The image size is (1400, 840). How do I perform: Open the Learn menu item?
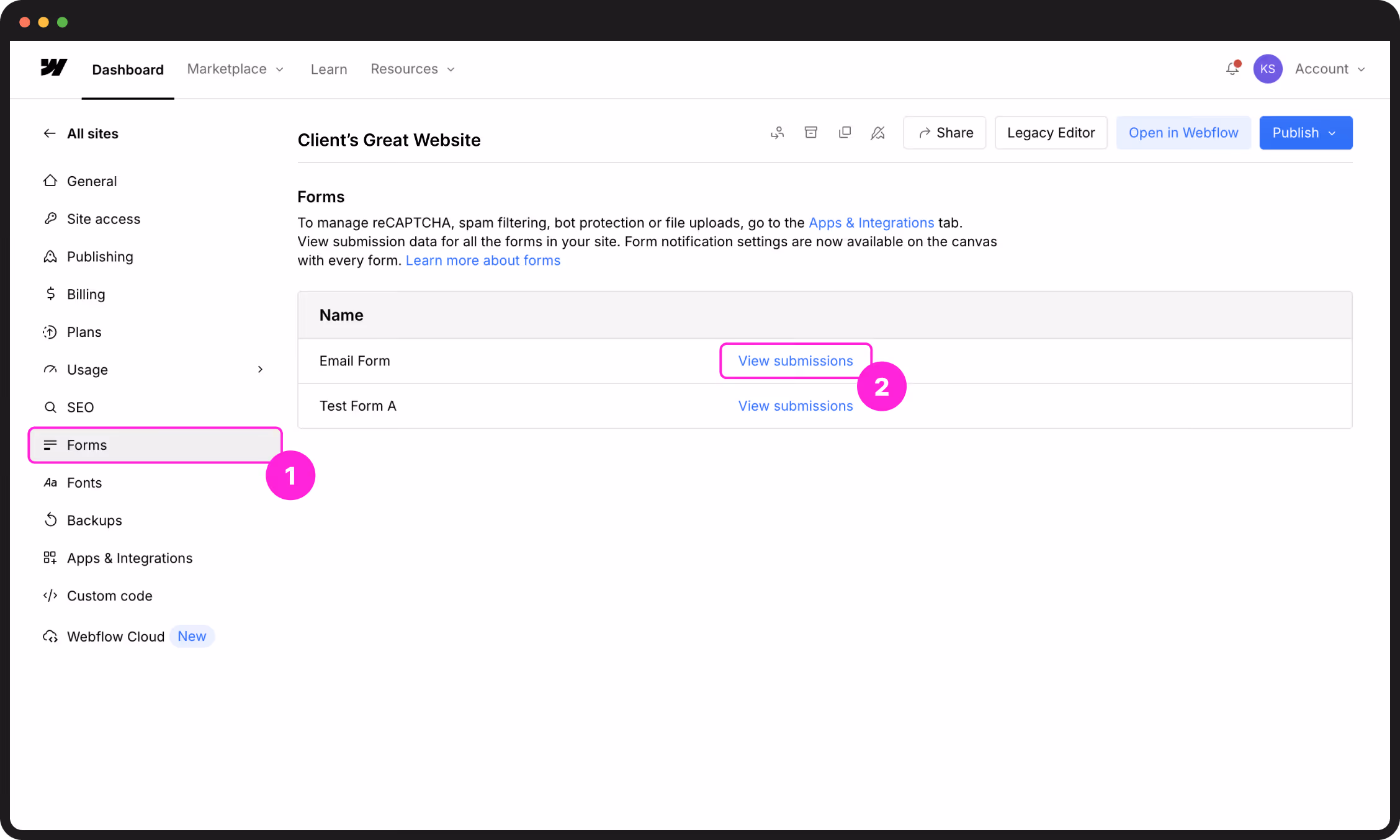pyautogui.click(x=329, y=69)
